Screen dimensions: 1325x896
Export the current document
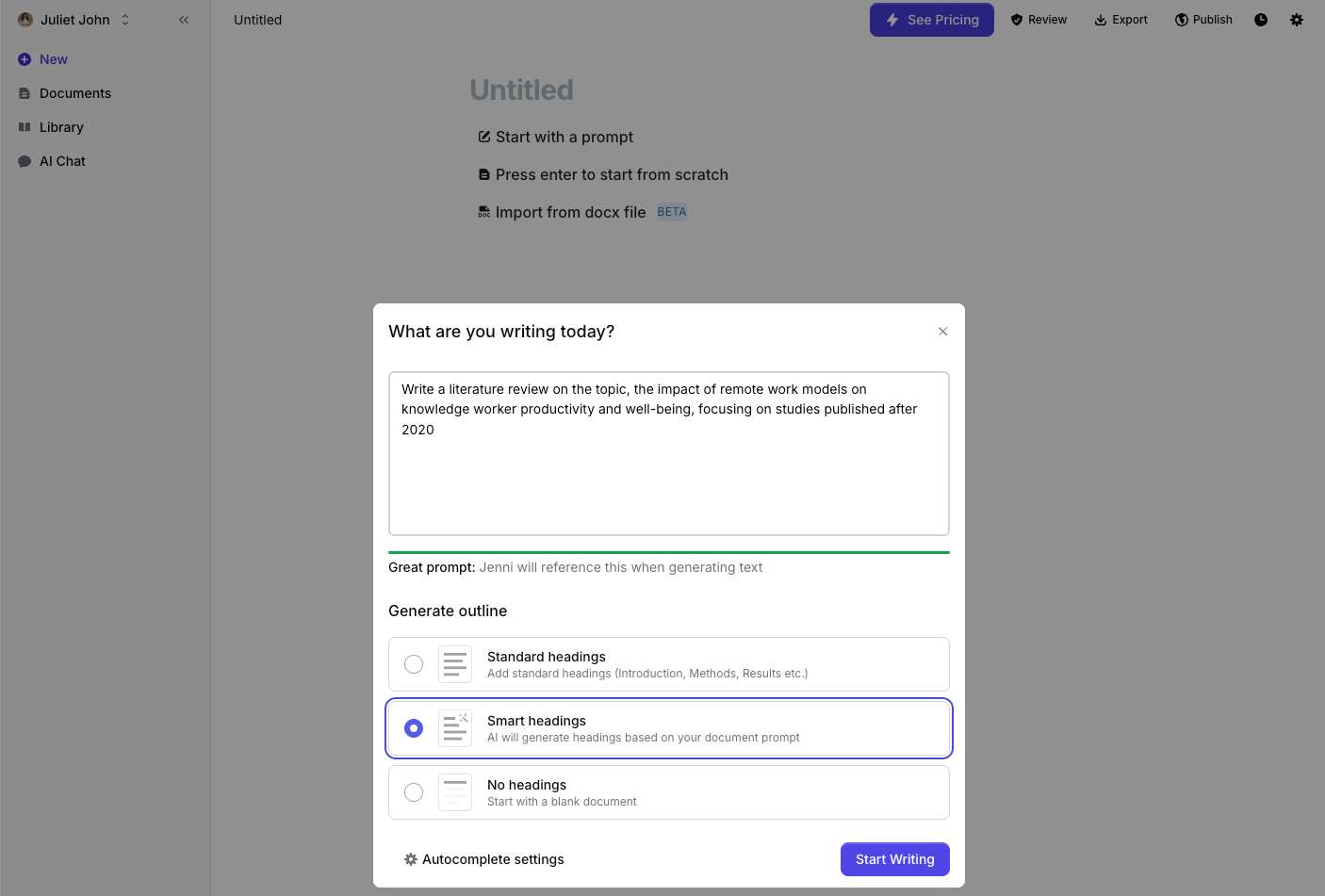point(1121,19)
